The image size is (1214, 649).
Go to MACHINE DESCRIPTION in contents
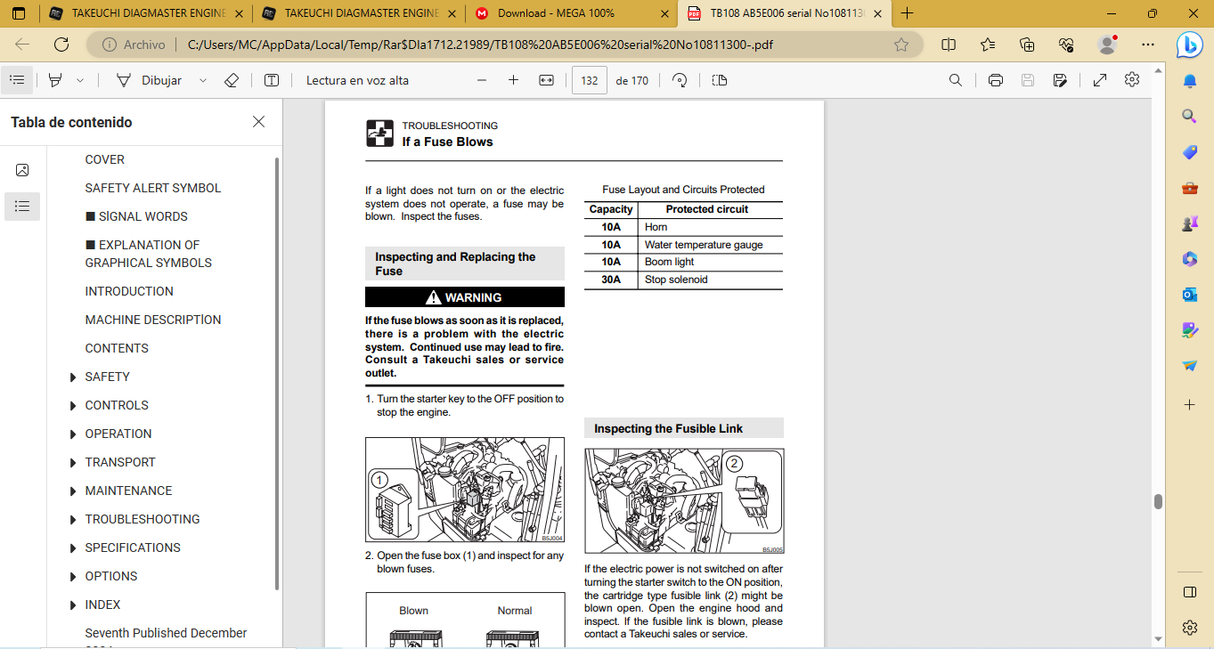153,320
